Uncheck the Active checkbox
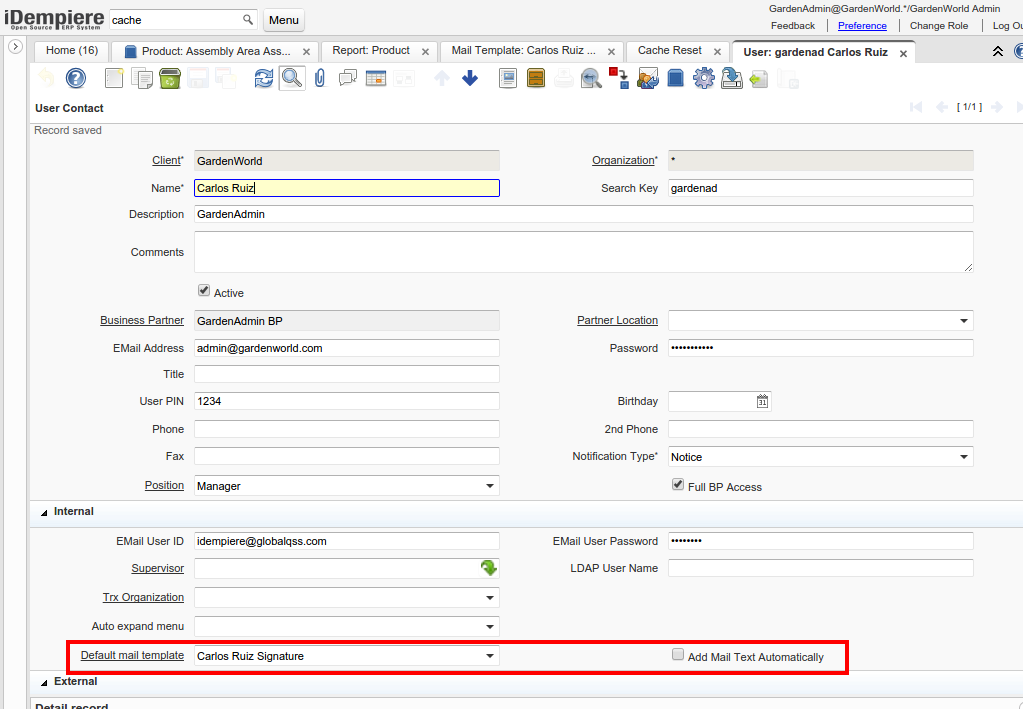 click(x=204, y=291)
